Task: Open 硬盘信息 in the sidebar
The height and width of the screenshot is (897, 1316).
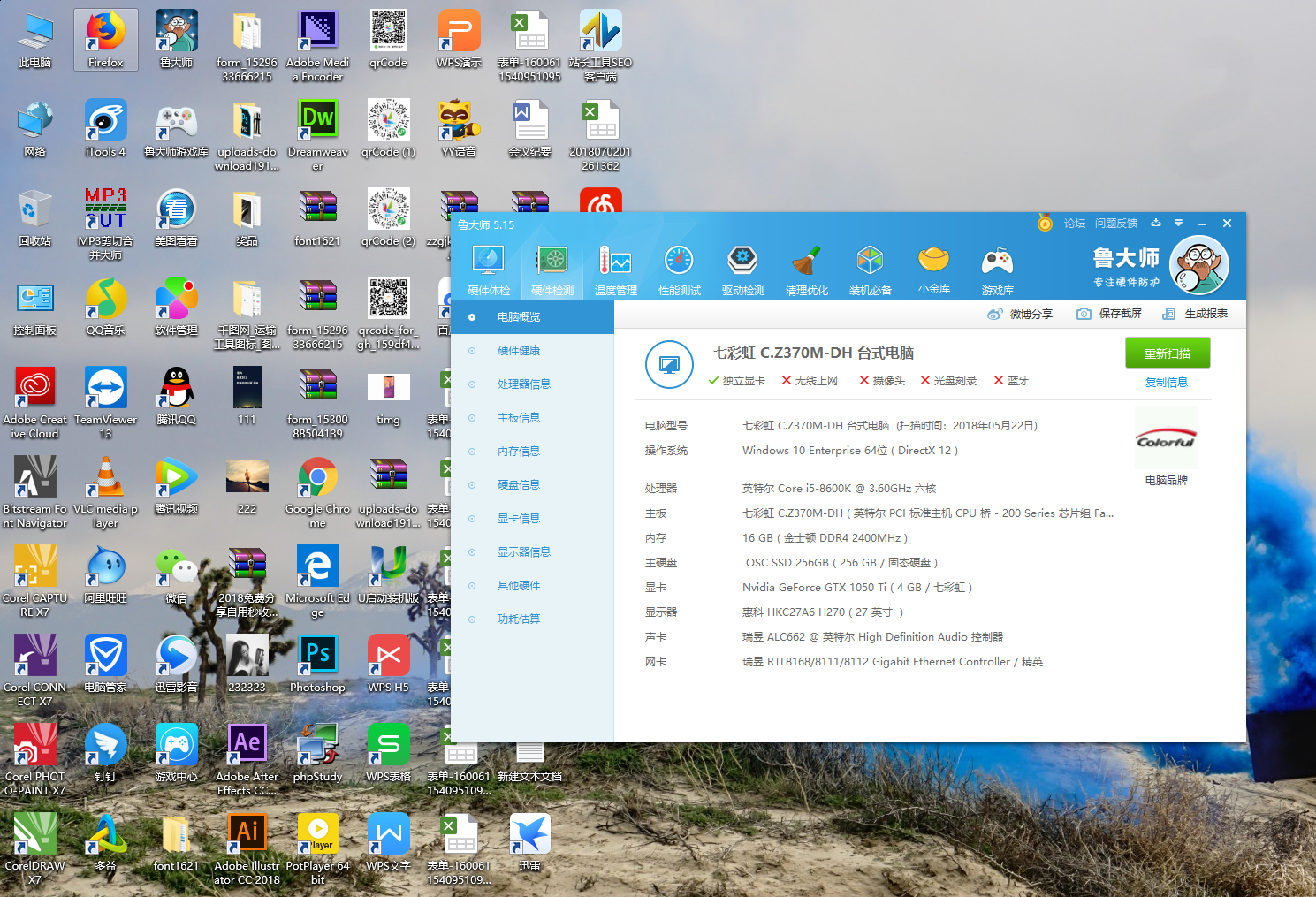Action: [x=532, y=485]
